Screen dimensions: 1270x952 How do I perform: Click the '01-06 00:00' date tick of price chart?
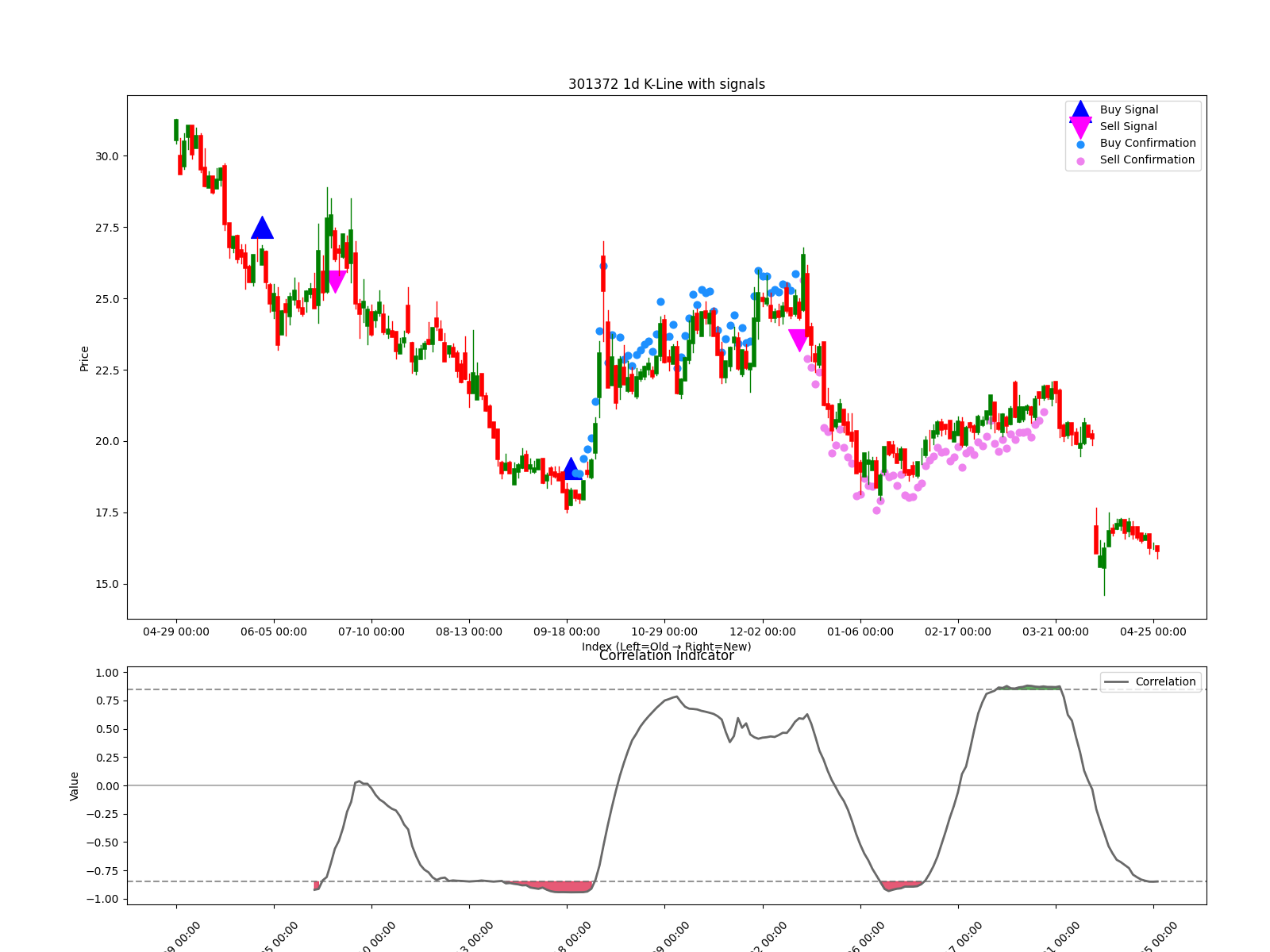860,632
